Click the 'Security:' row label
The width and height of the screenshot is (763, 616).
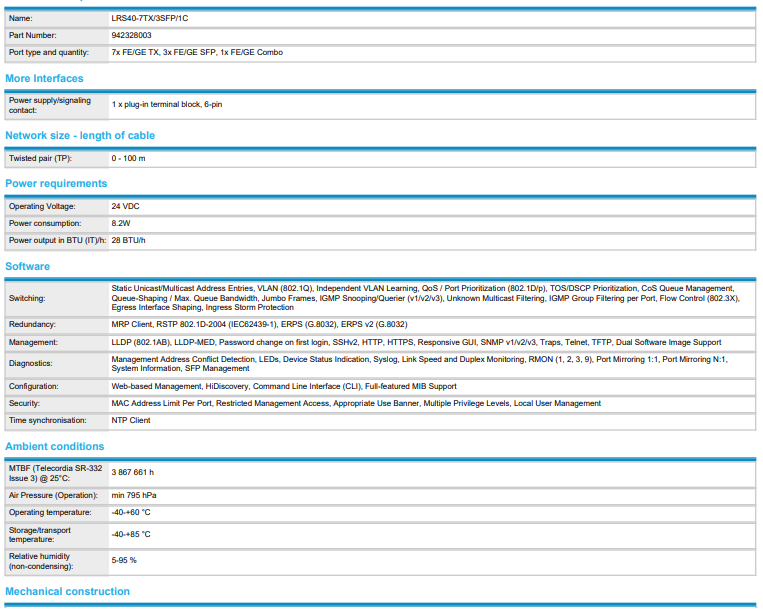(24, 403)
